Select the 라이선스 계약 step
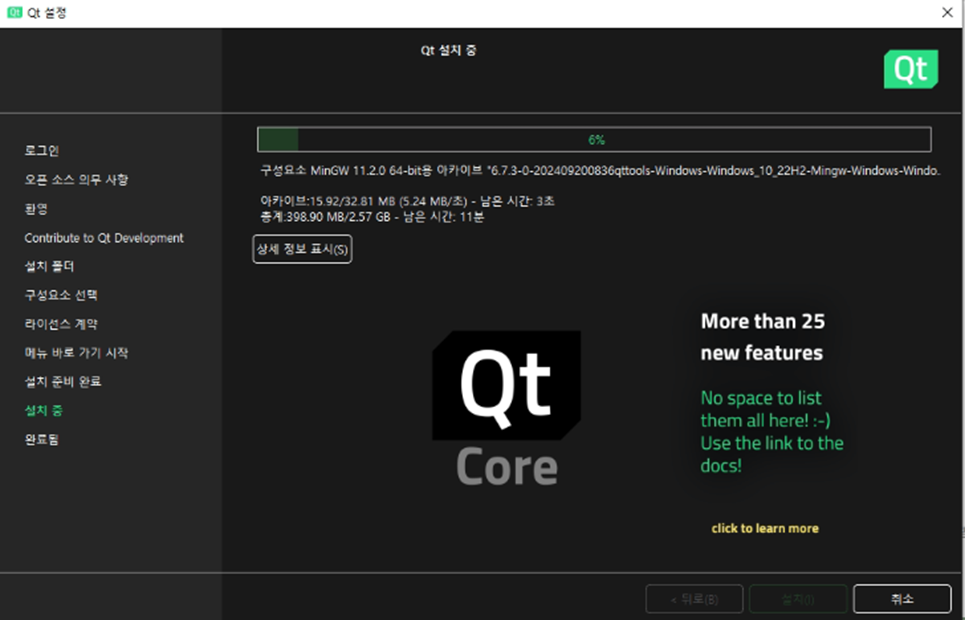 click(61, 324)
